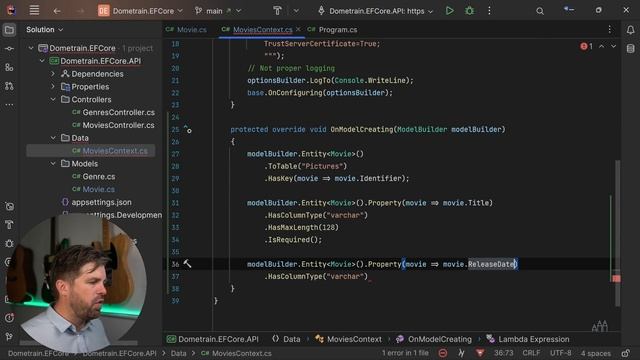Select MoviesContext.cs in the Solution tree
The width and height of the screenshot is (640, 360).
click(x=91, y=151)
